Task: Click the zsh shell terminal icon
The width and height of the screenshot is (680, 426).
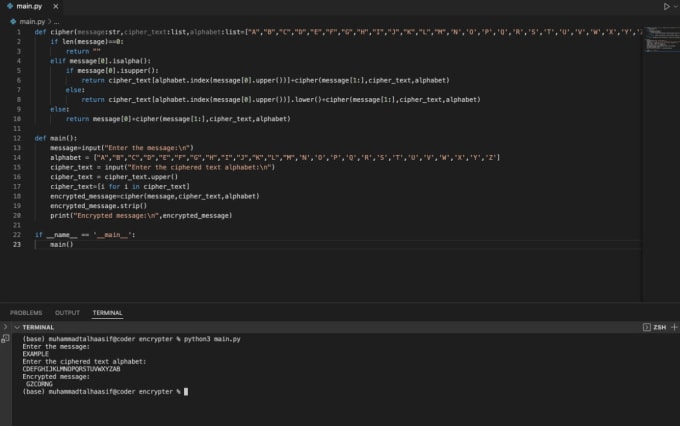Action: (647, 327)
